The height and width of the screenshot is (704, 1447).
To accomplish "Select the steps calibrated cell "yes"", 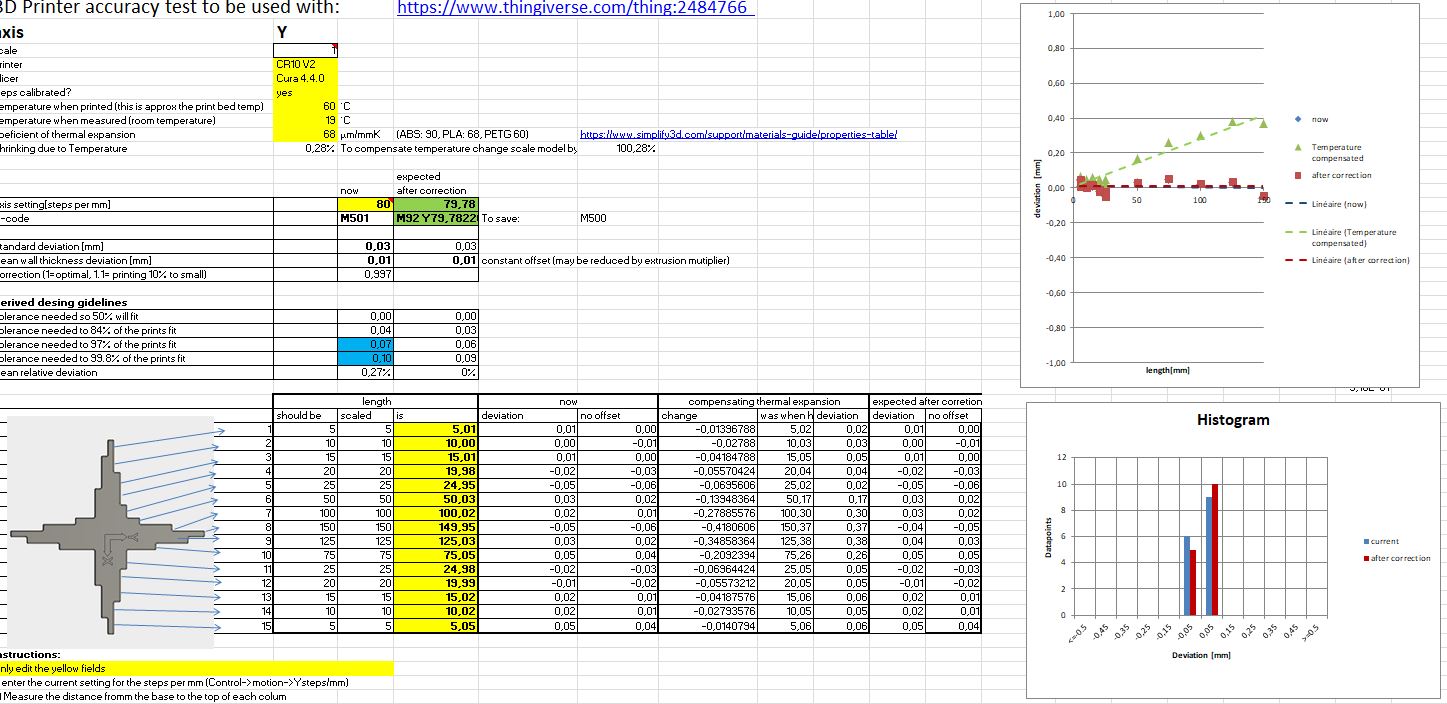I will click(x=306, y=92).
